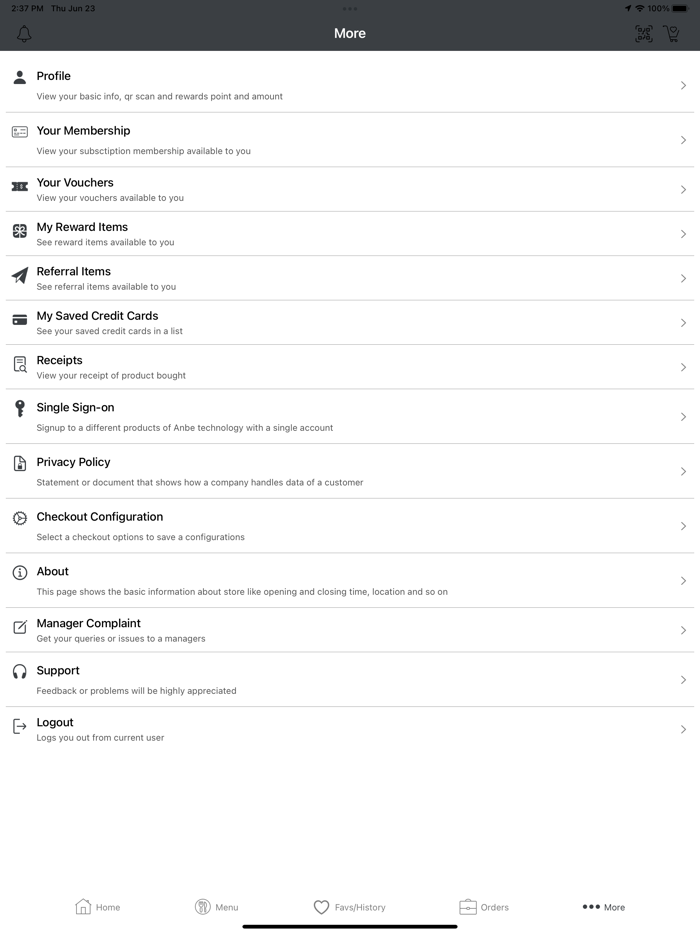700x934 pixels.
Task: Click the Single Sign-on key icon
Action: (19, 408)
